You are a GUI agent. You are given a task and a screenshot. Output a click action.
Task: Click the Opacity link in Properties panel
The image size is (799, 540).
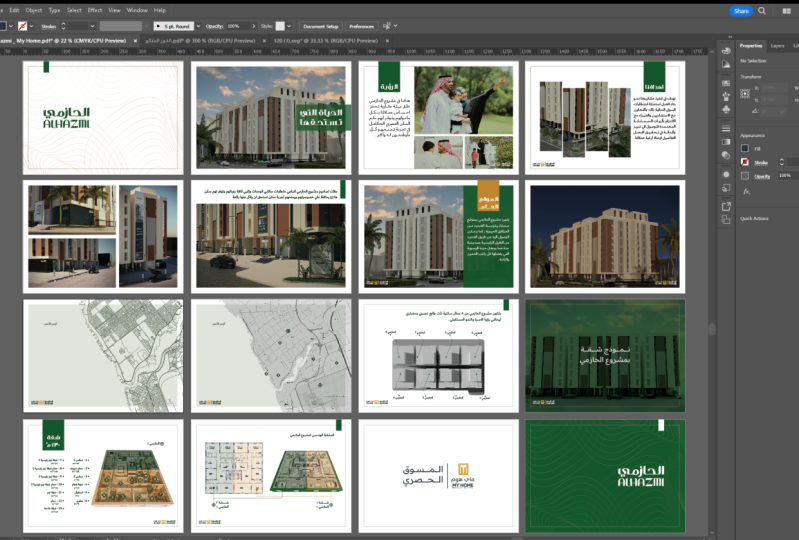(762, 176)
